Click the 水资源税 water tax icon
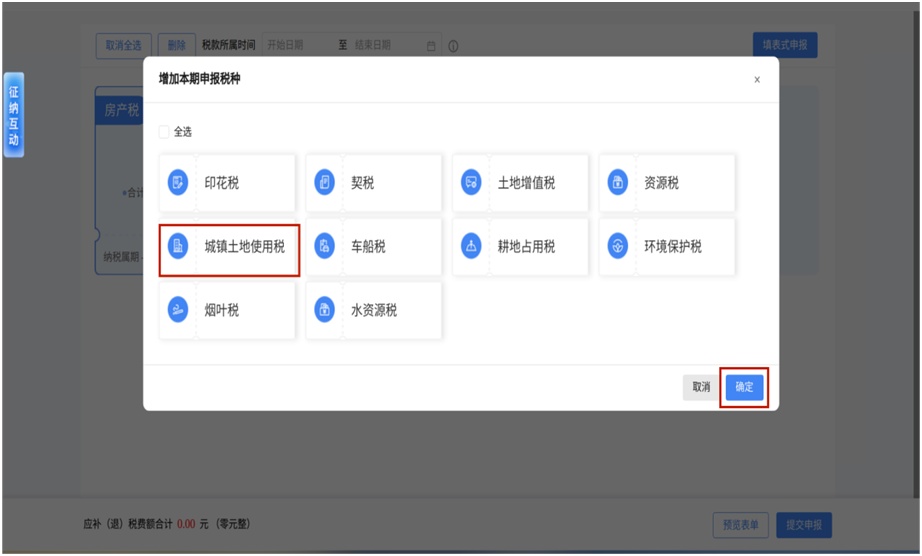The image size is (922, 556). pyautogui.click(x=324, y=310)
